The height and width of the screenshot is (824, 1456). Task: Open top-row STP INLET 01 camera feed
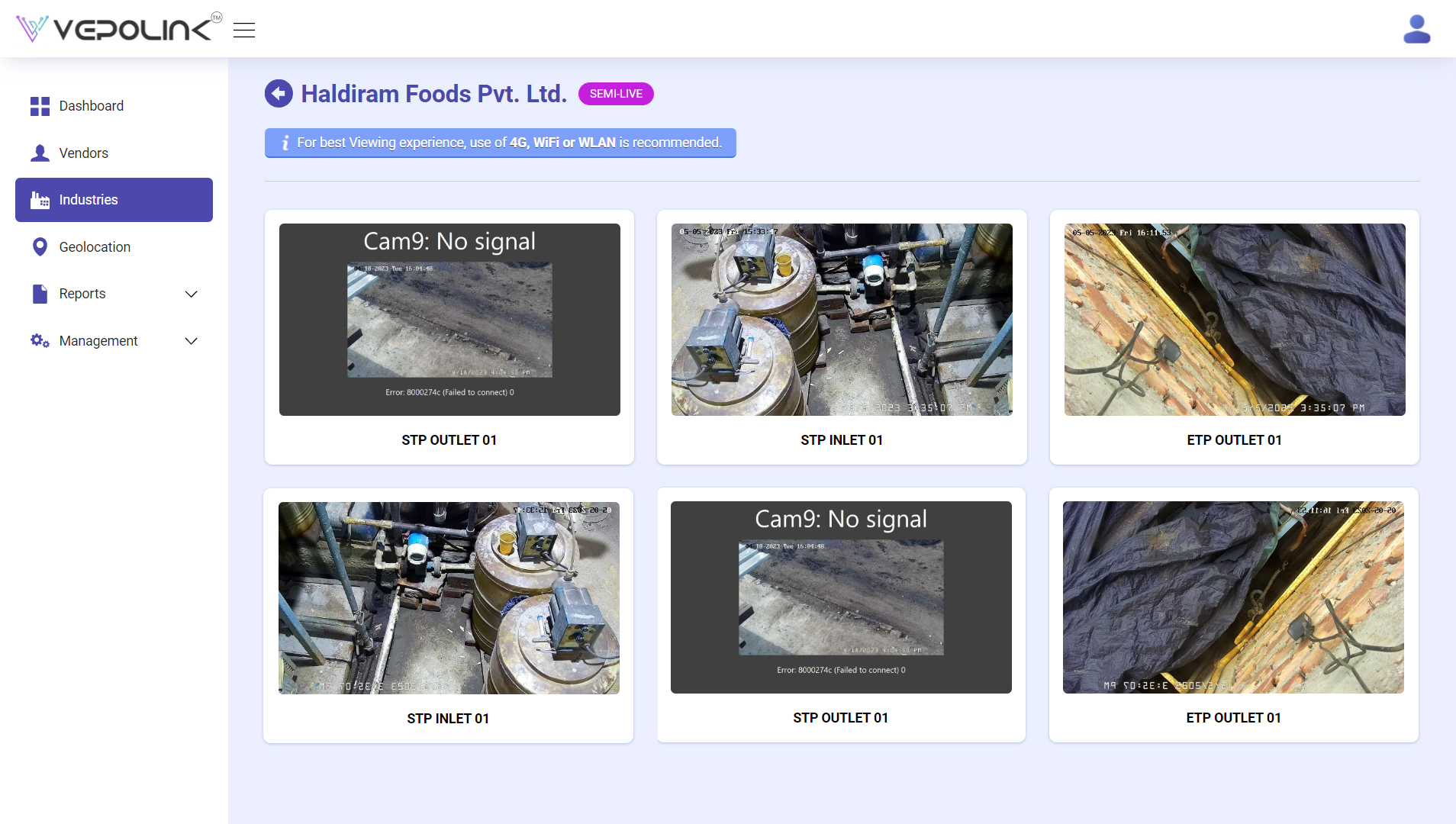point(842,320)
